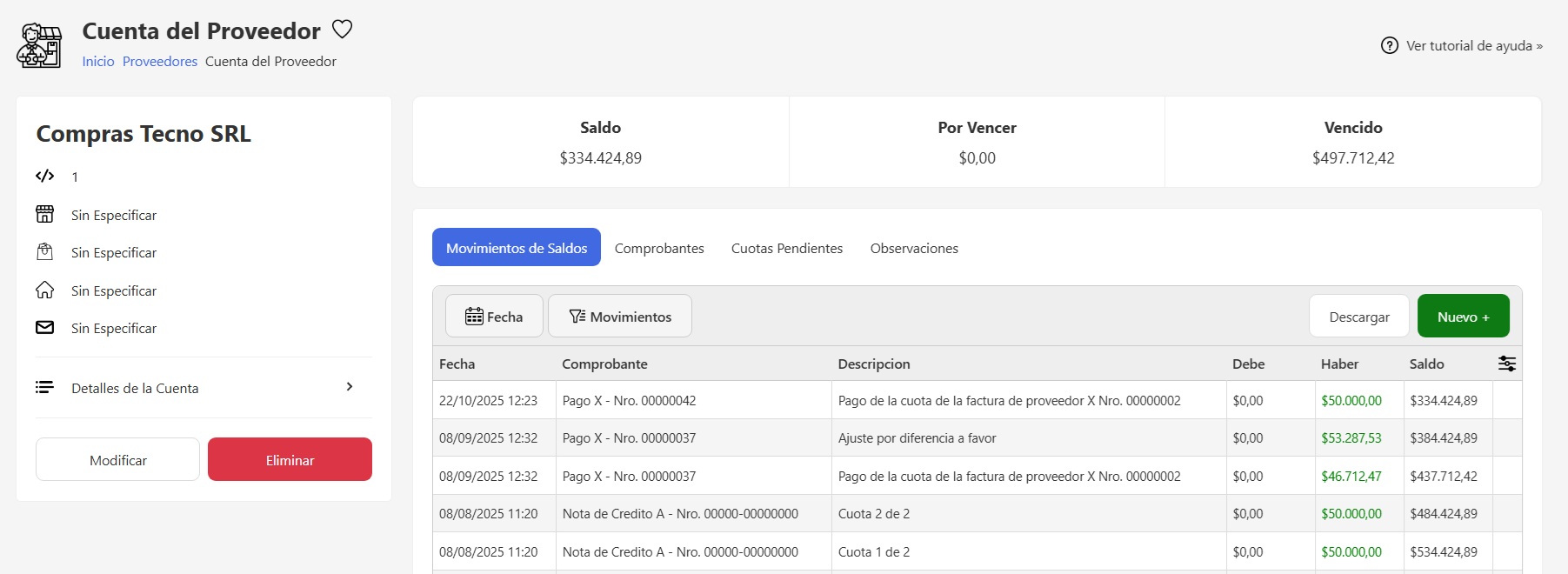Screen dimensions: 1568x574
Task: Switch to the Comprobantes tab
Action: click(x=659, y=248)
